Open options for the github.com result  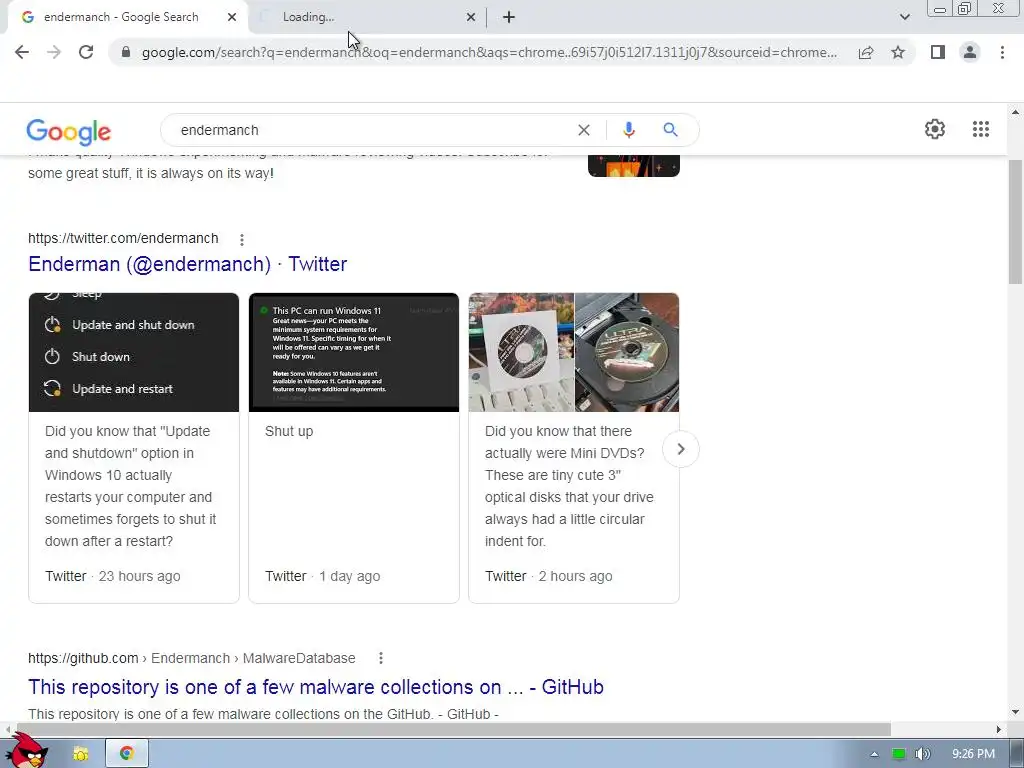381,658
